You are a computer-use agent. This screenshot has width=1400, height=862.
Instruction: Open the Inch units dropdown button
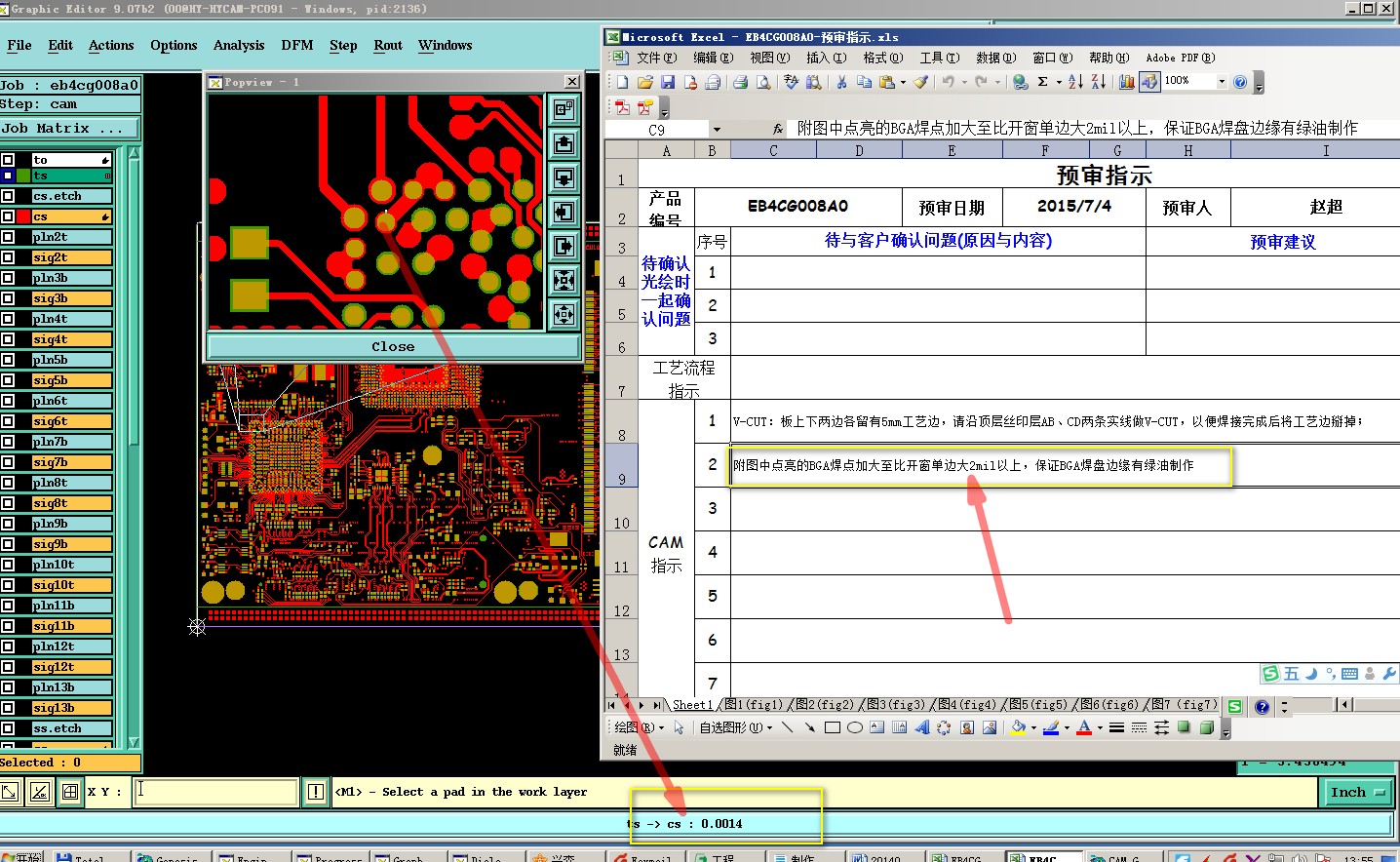pos(1358,792)
